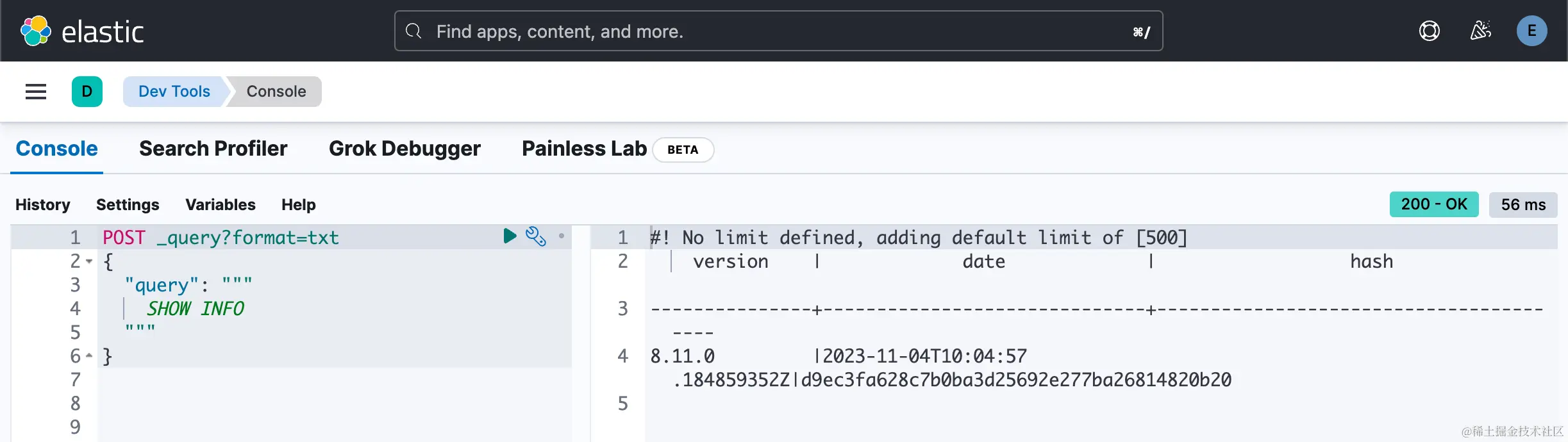Open the newsfeed celebration icon

click(x=1480, y=31)
